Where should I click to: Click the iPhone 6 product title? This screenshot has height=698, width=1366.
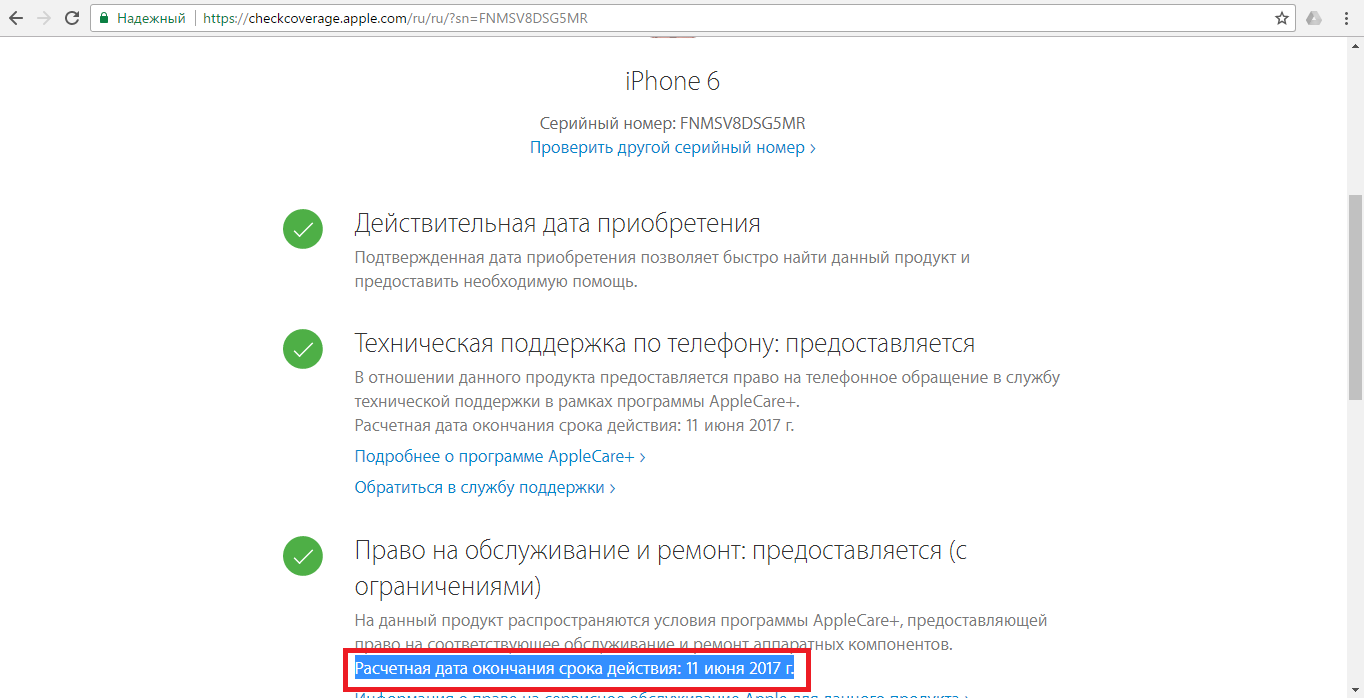point(673,81)
